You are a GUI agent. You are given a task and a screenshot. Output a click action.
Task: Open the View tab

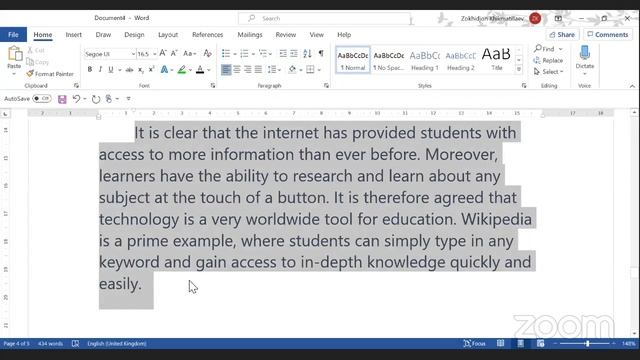pyautogui.click(x=316, y=35)
